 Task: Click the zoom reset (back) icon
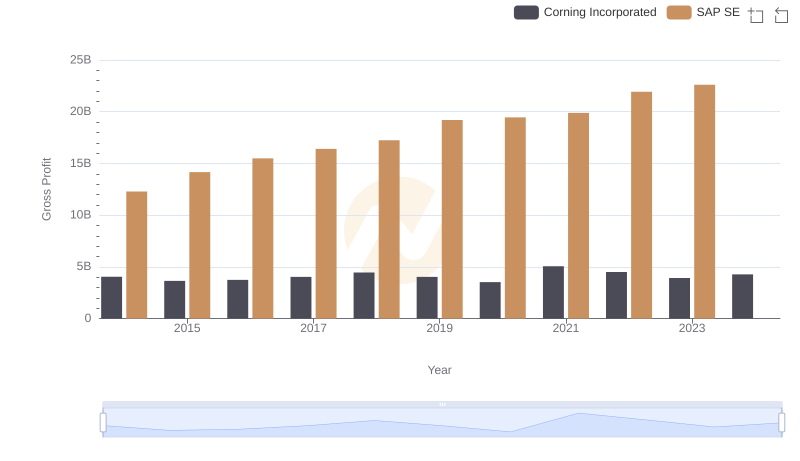pyautogui.click(x=781, y=15)
